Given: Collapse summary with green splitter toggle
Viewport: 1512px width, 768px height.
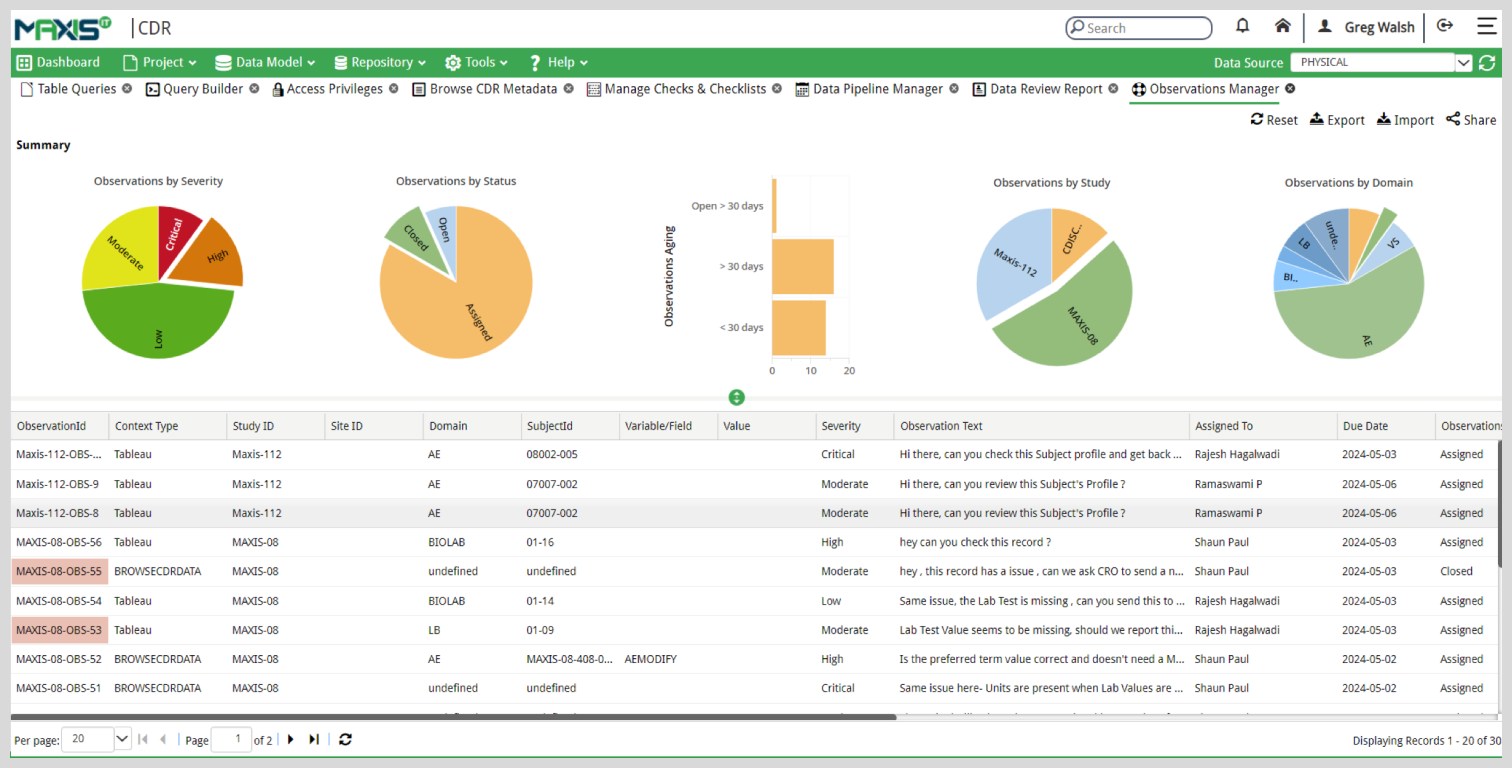Looking at the screenshot, I should 737,397.
